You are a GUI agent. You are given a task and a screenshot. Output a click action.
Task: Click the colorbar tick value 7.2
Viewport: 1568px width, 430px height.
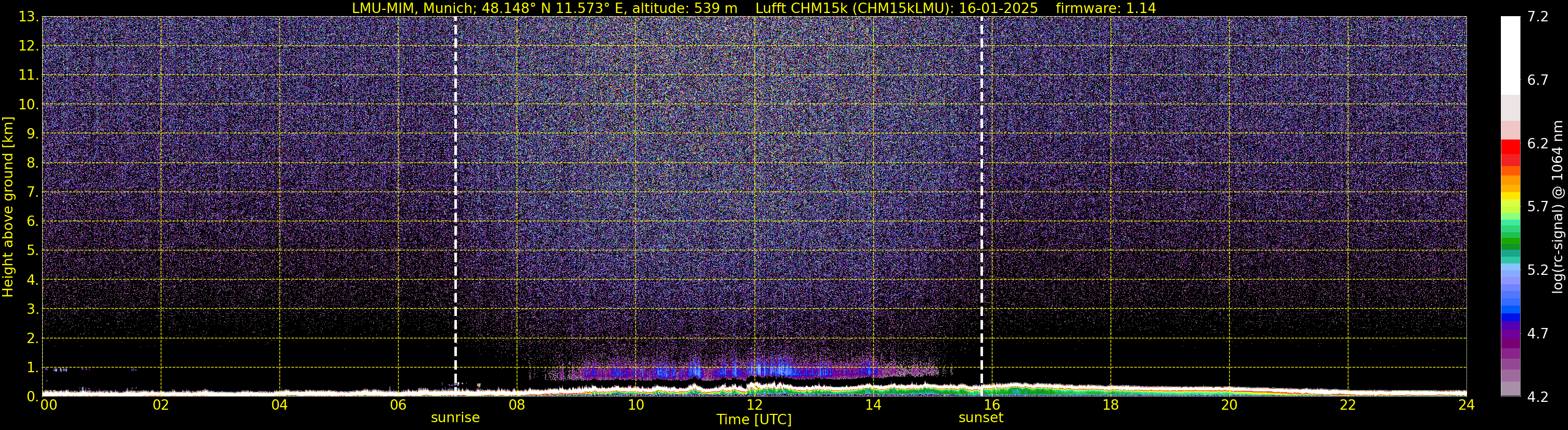1538,17
